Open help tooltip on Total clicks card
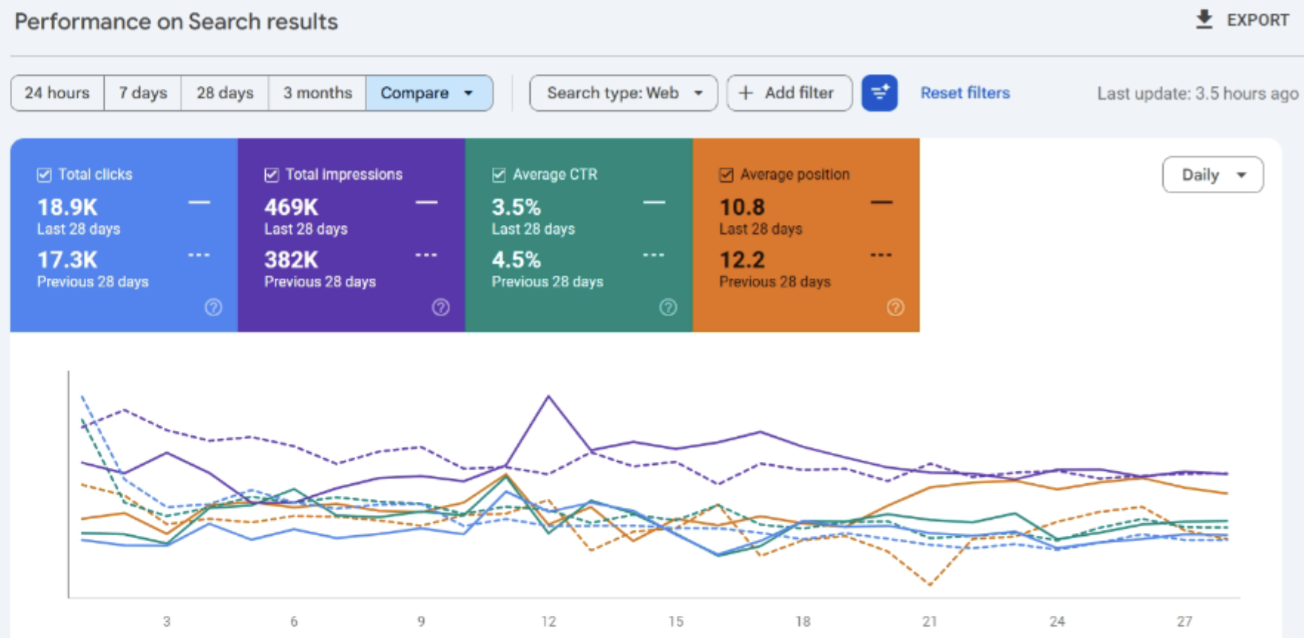1304x638 pixels. point(214,308)
